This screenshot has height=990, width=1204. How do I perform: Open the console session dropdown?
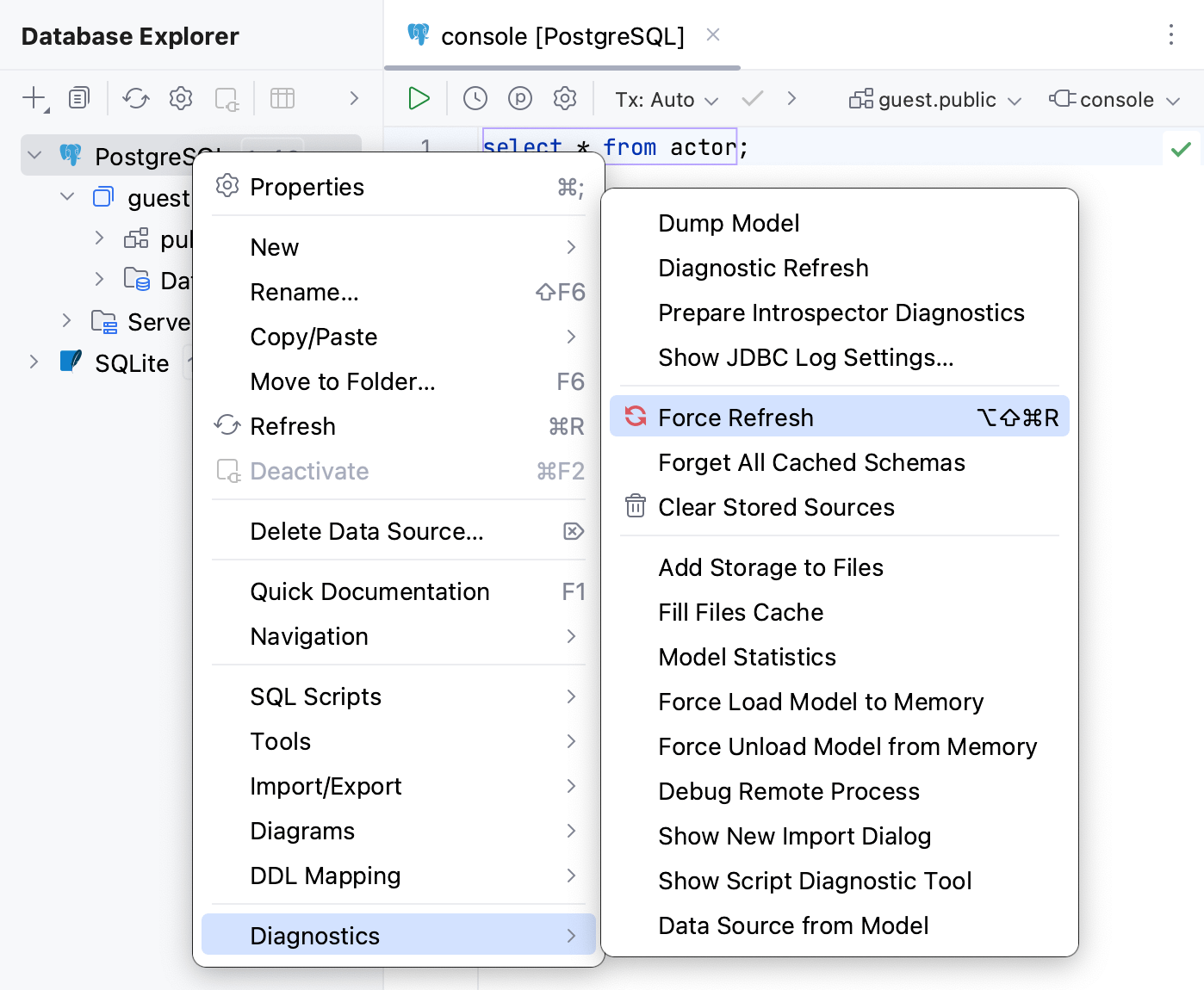tap(1114, 100)
